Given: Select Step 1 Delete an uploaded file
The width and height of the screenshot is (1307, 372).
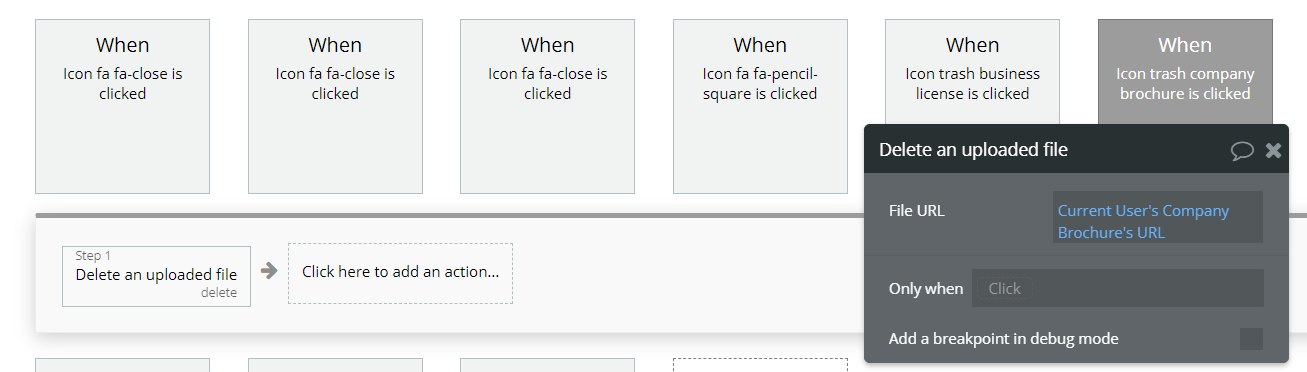Looking at the screenshot, I should [x=156, y=276].
